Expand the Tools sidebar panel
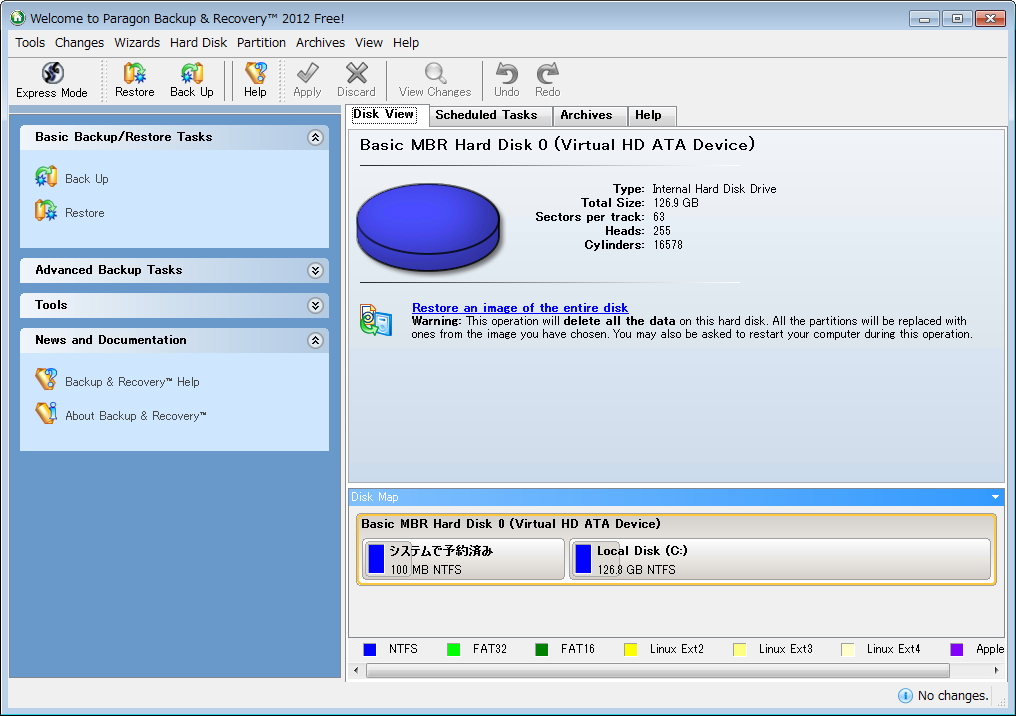1016x716 pixels. [x=315, y=305]
